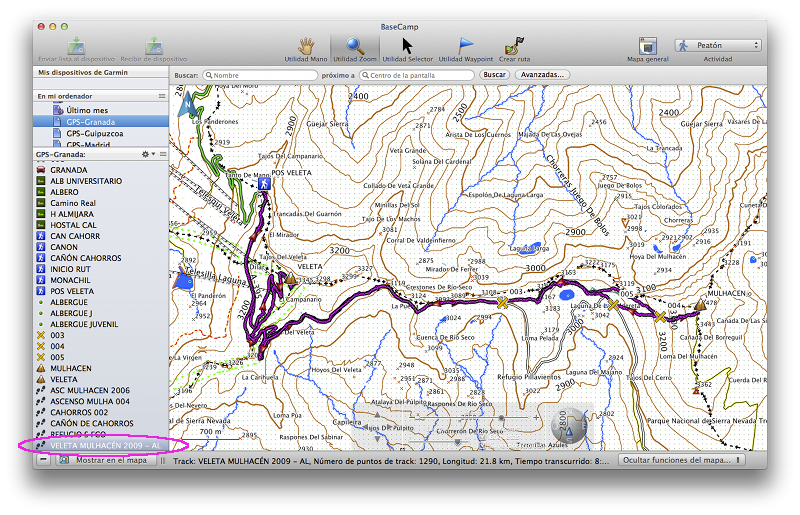Screen dimensions: 800x515
Task: Select waypoint 005 in the sidebar list
Action: click(x=101, y=357)
